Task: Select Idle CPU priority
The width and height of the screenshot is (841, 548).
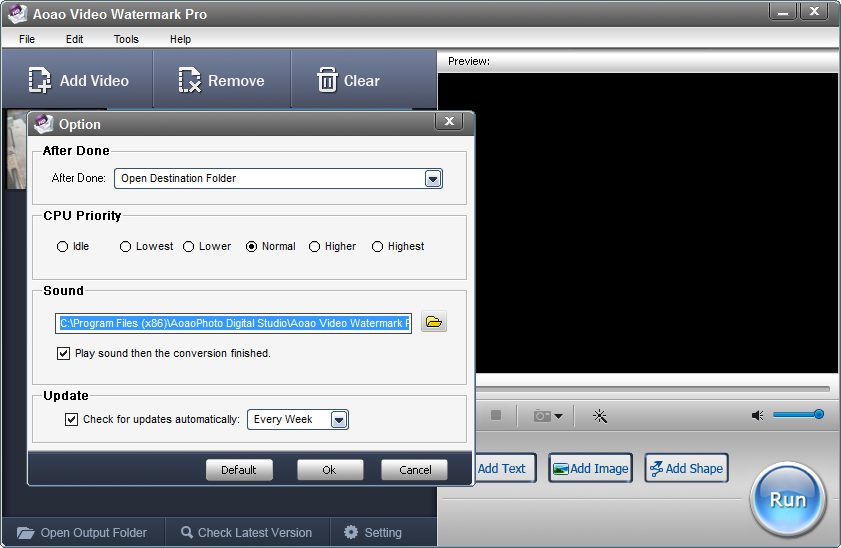Action: pos(73,246)
